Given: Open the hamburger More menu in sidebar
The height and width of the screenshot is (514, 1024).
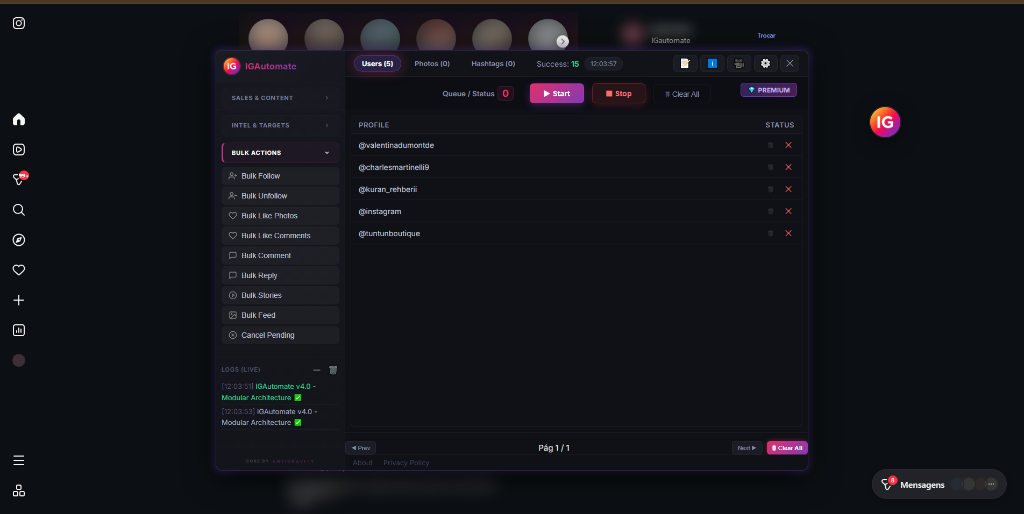Looking at the screenshot, I should [x=19, y=460].
